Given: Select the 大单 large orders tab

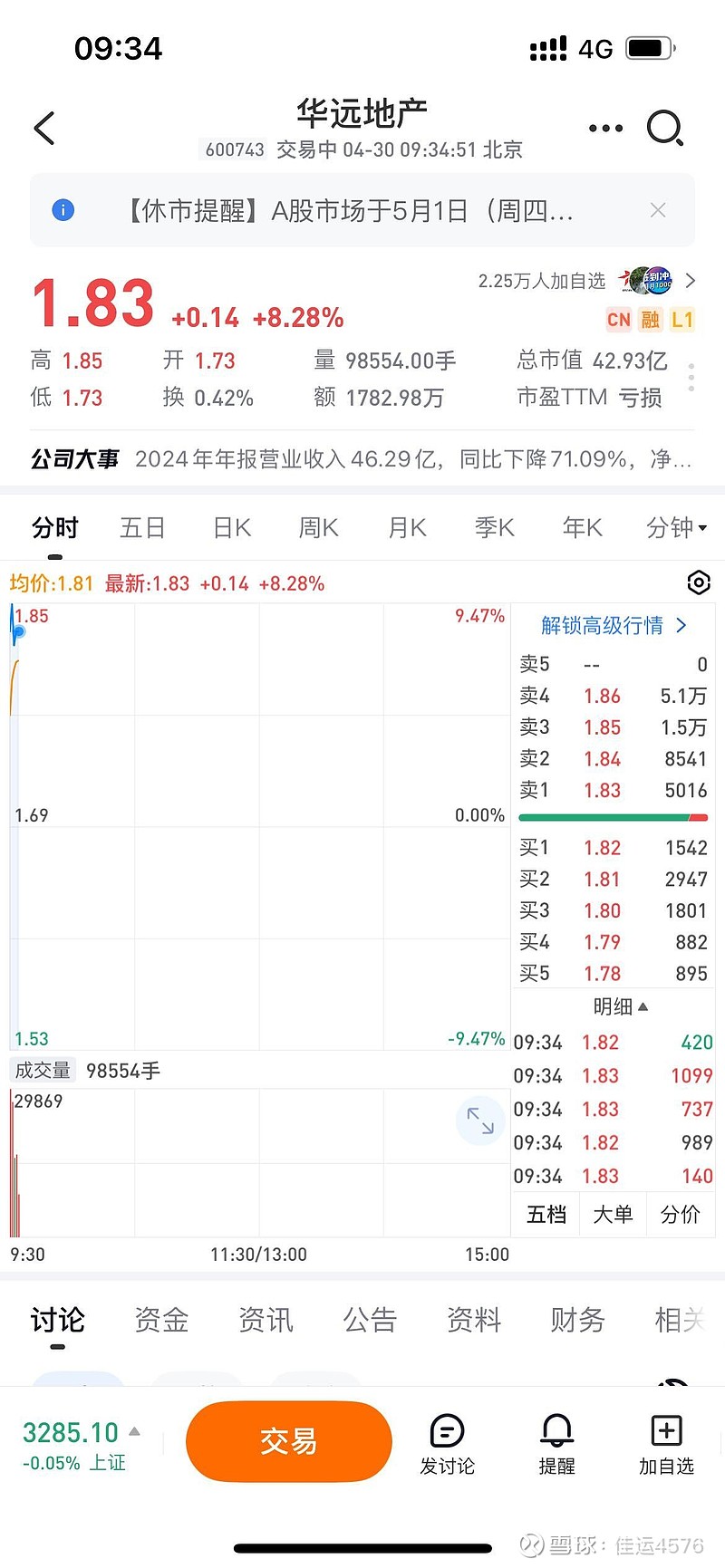Looking at the screenshot, I should [614, 1214].
